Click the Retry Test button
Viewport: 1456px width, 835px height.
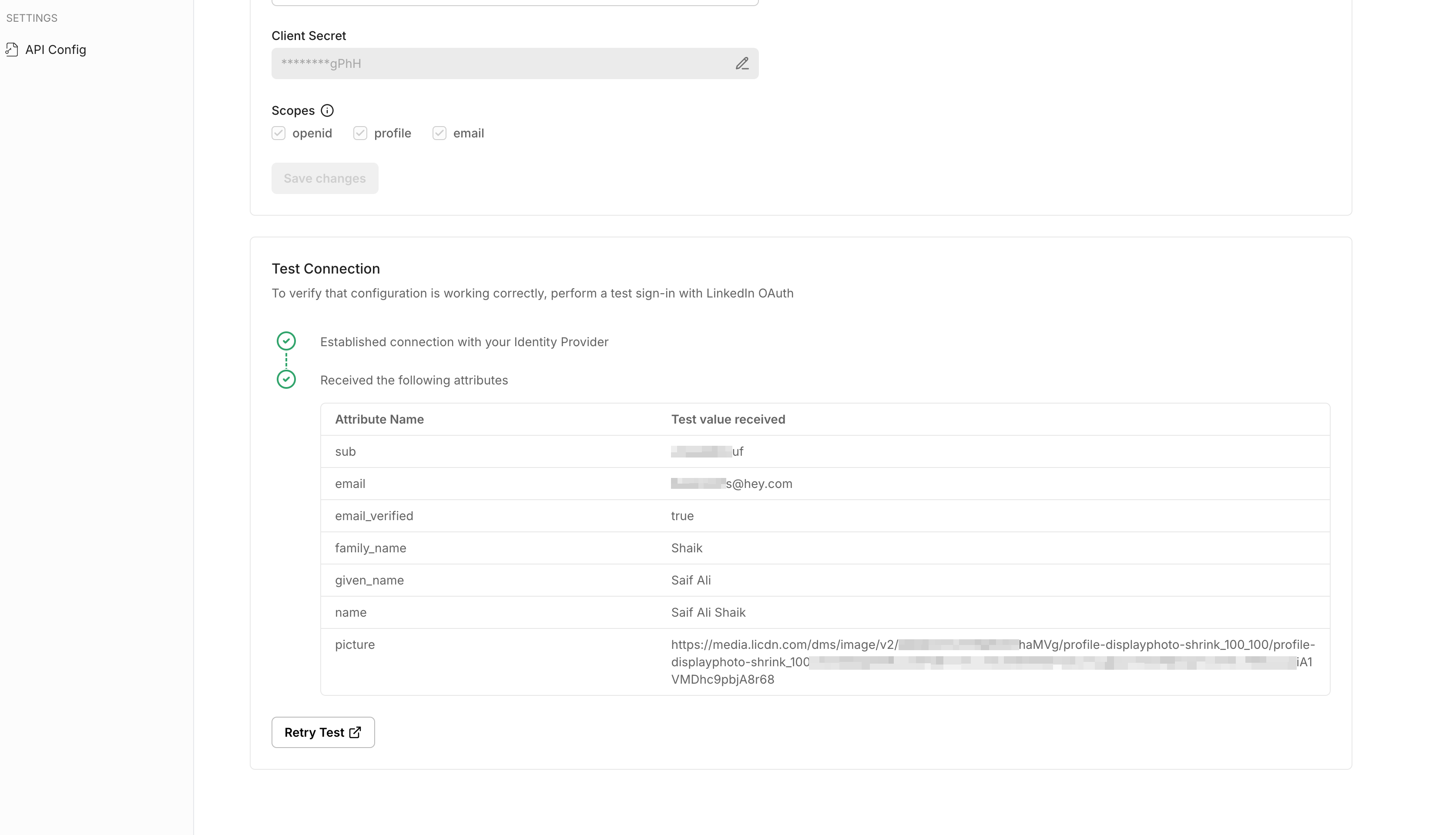point(323,732)
